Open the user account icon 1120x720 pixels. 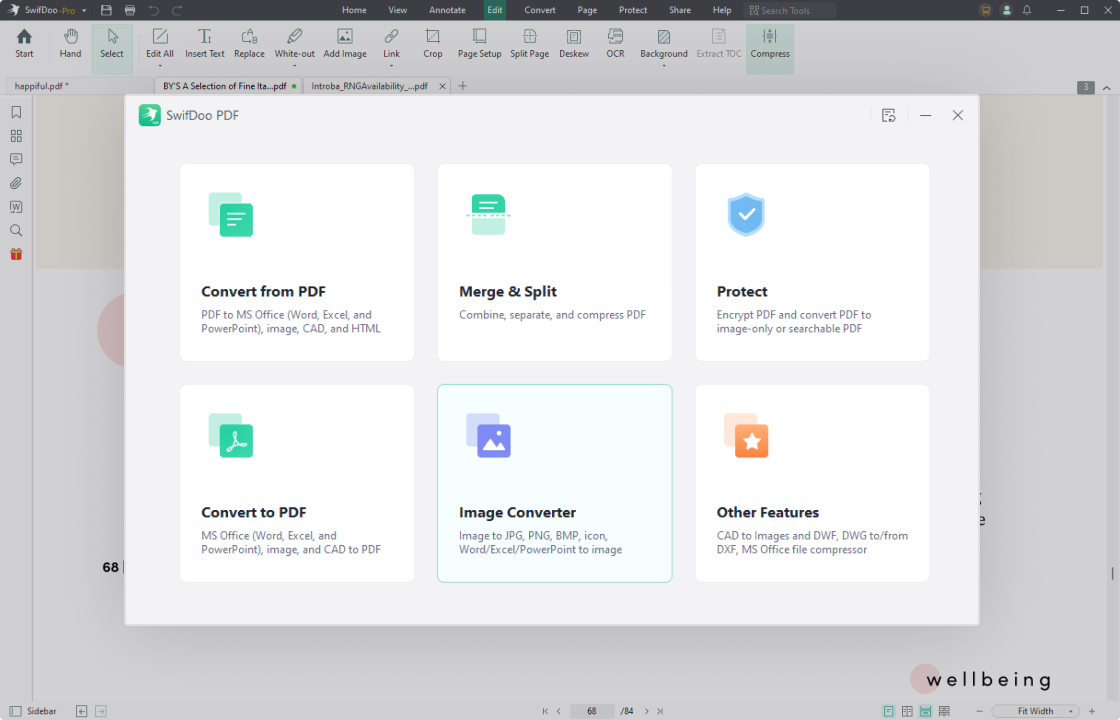point(1006,10)
